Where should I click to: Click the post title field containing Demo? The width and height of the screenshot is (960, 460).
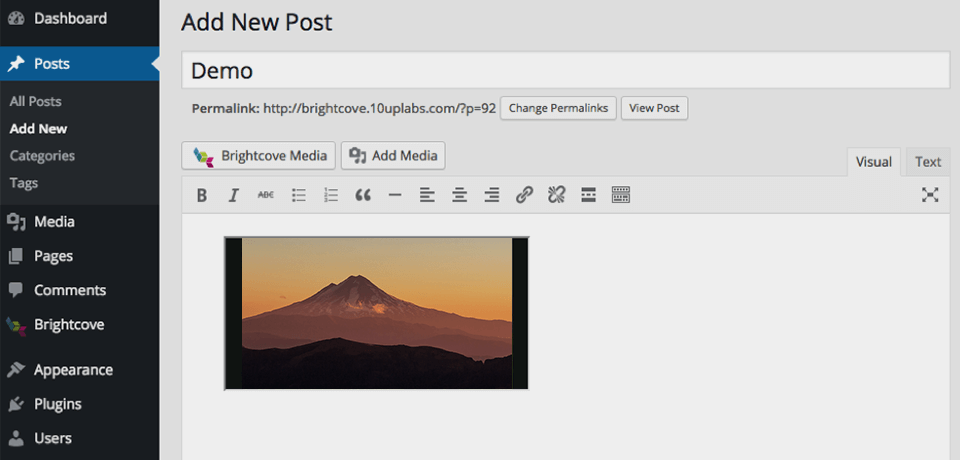tap(566, 70)
